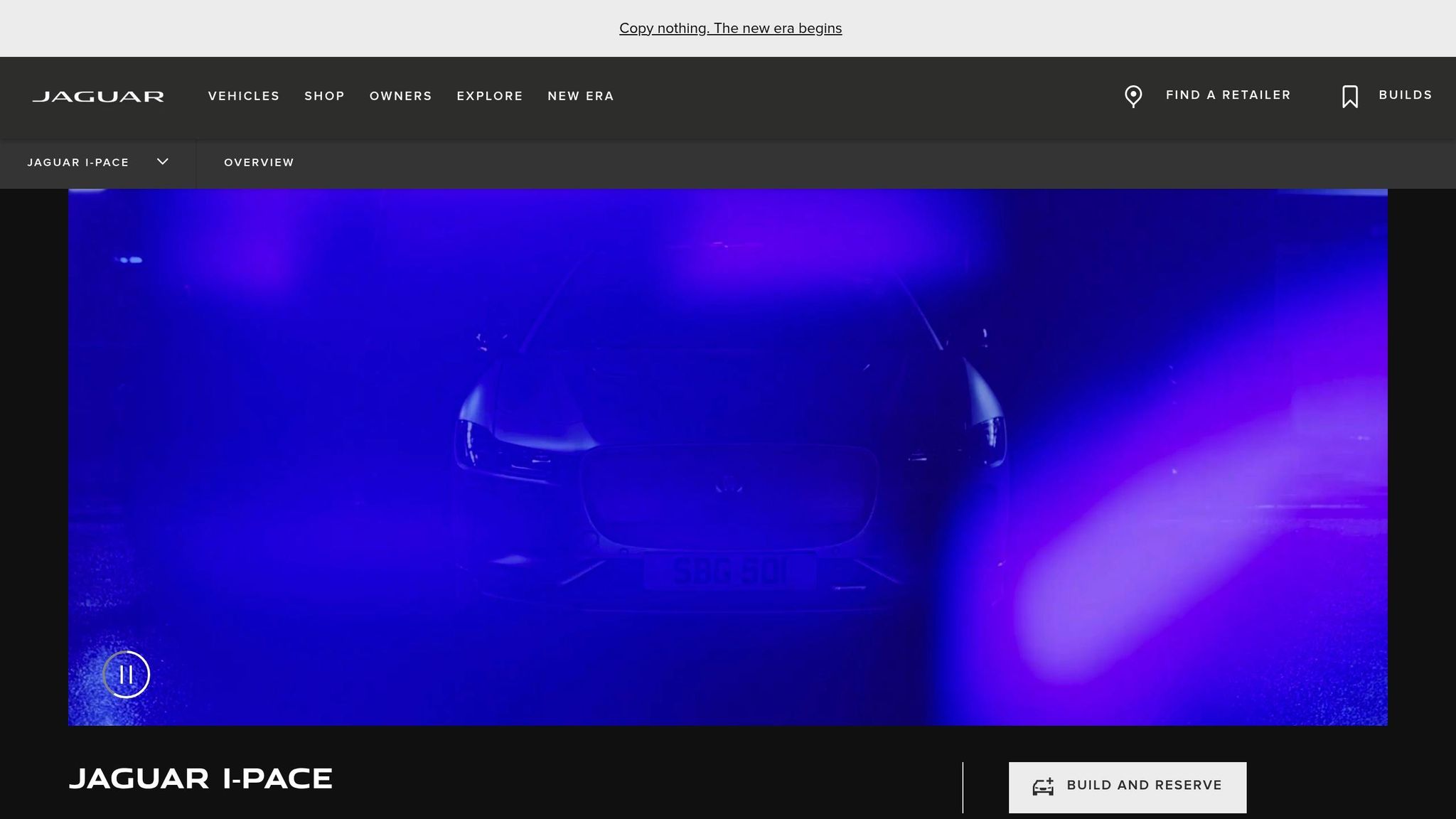Open the Jaguar I-PACE model dropdown label
The image size is (1456, 819).
click(x=78, y=162)
